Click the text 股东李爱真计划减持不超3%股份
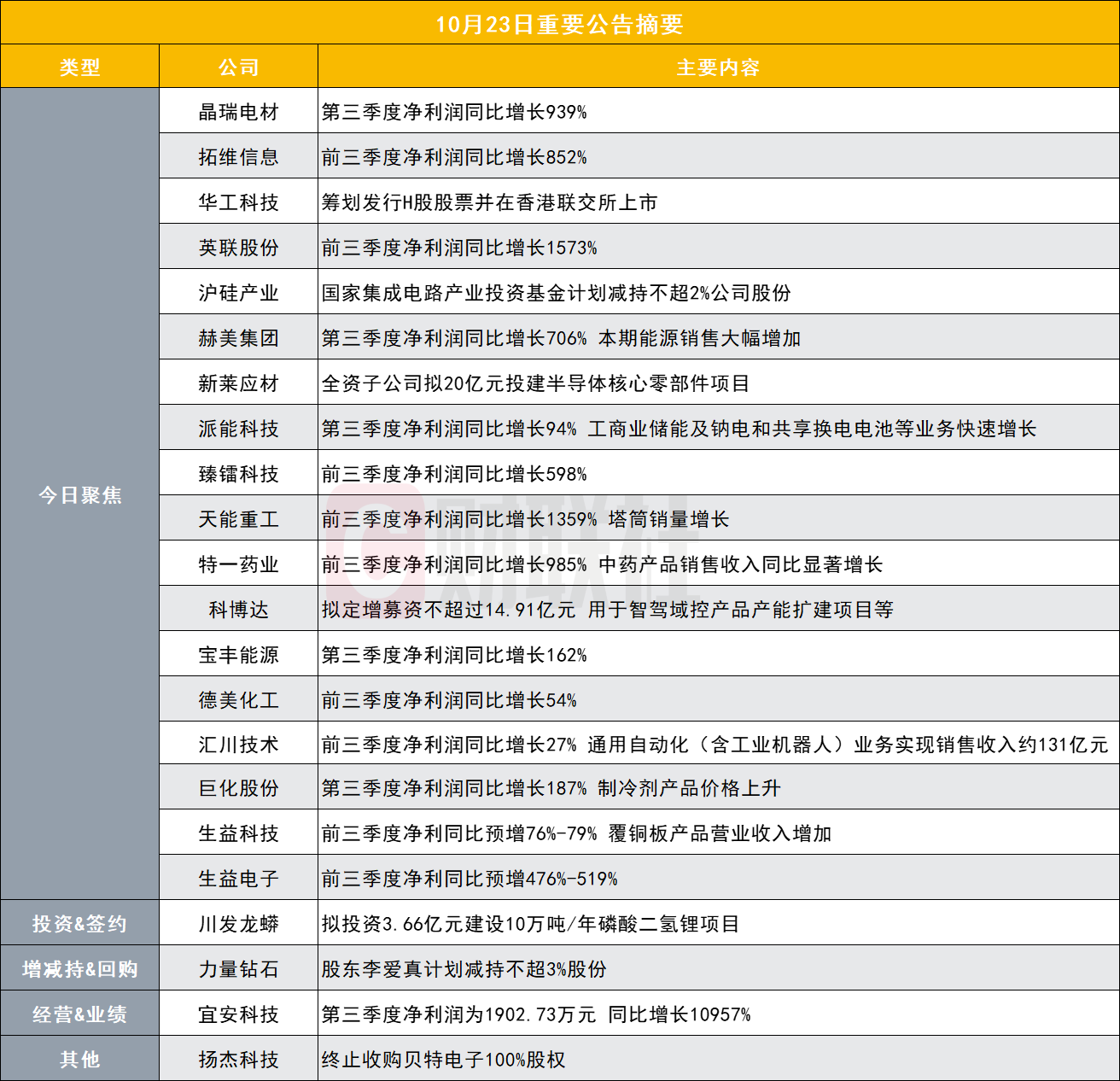Viewport: 1120px width, 1081px height. click(464, 969)
